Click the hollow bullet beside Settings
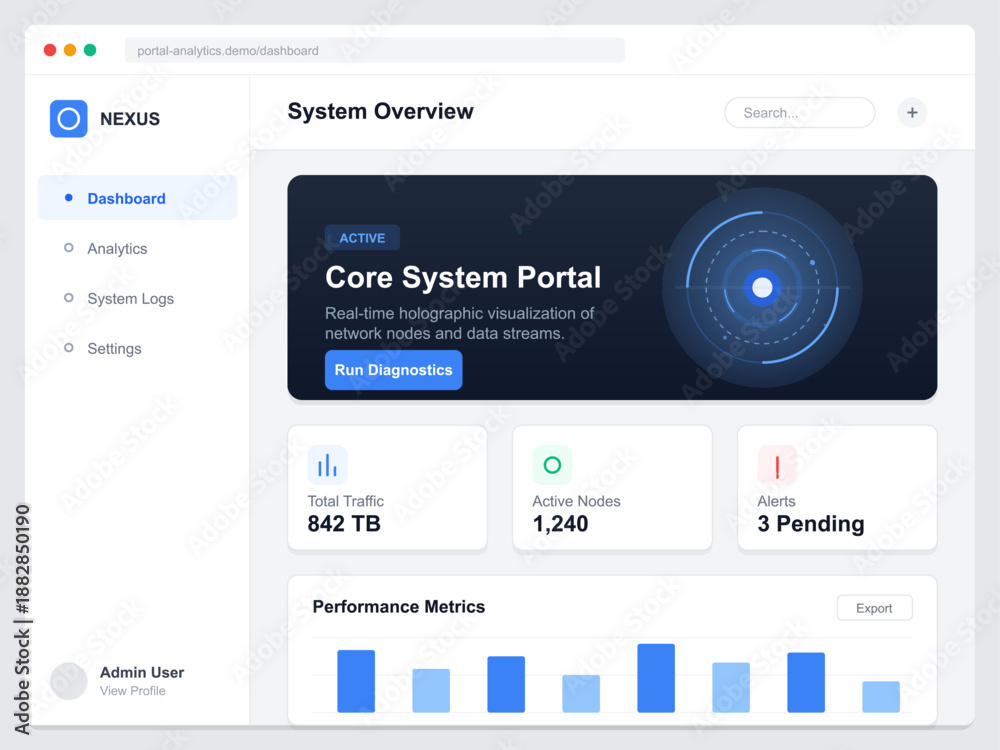This screenshot has height=750, width=1000. click(69, 348)
